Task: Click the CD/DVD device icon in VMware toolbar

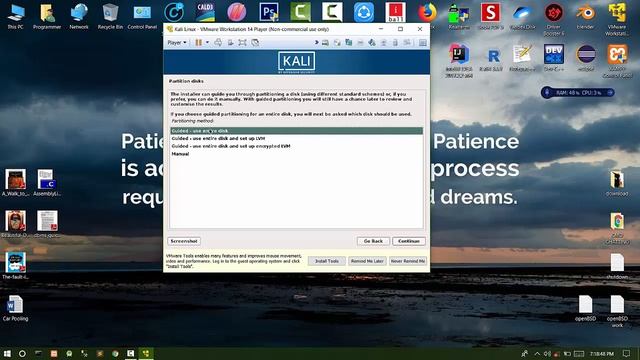Action: click(337, 42)
